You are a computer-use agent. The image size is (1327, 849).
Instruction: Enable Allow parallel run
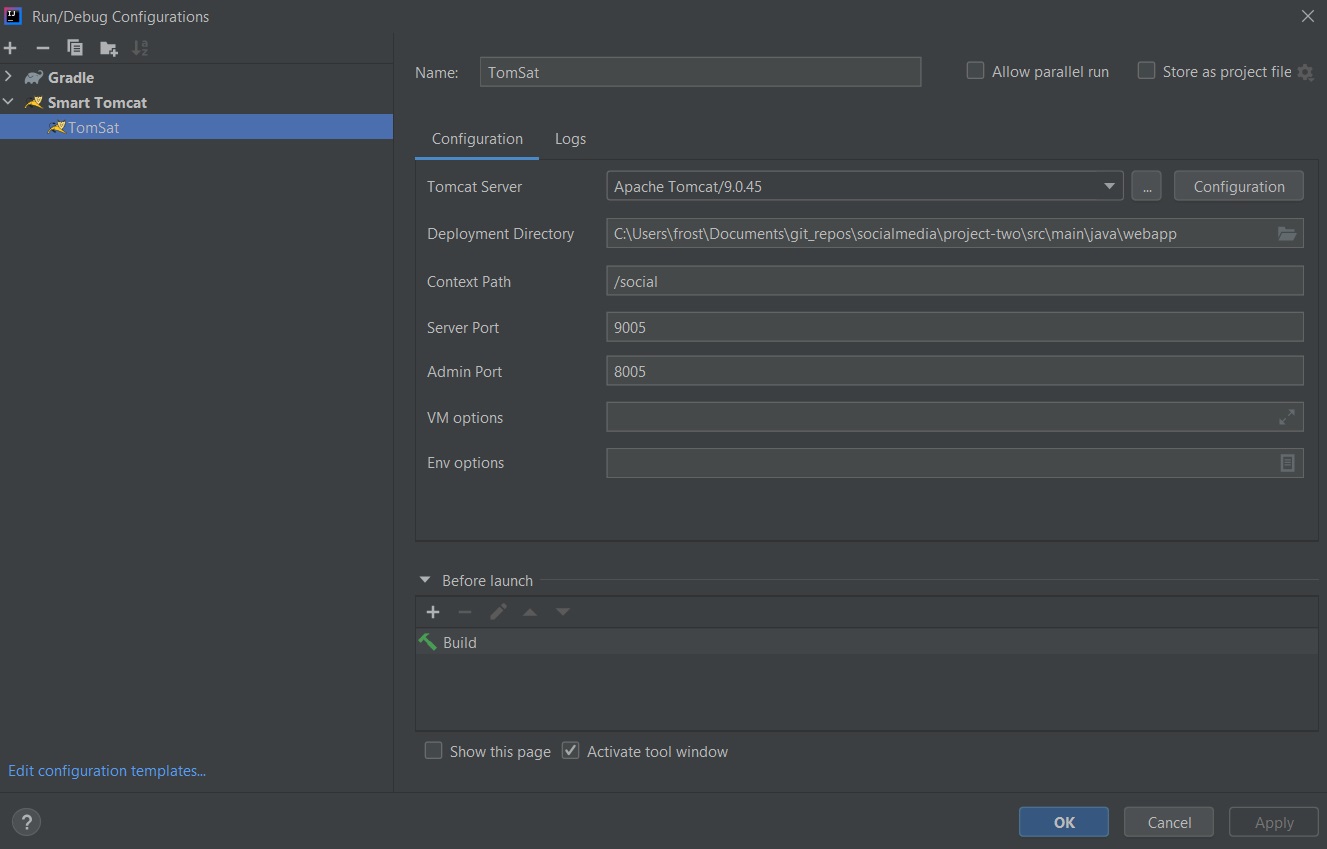pyautogui.click(x=974, y=71)
